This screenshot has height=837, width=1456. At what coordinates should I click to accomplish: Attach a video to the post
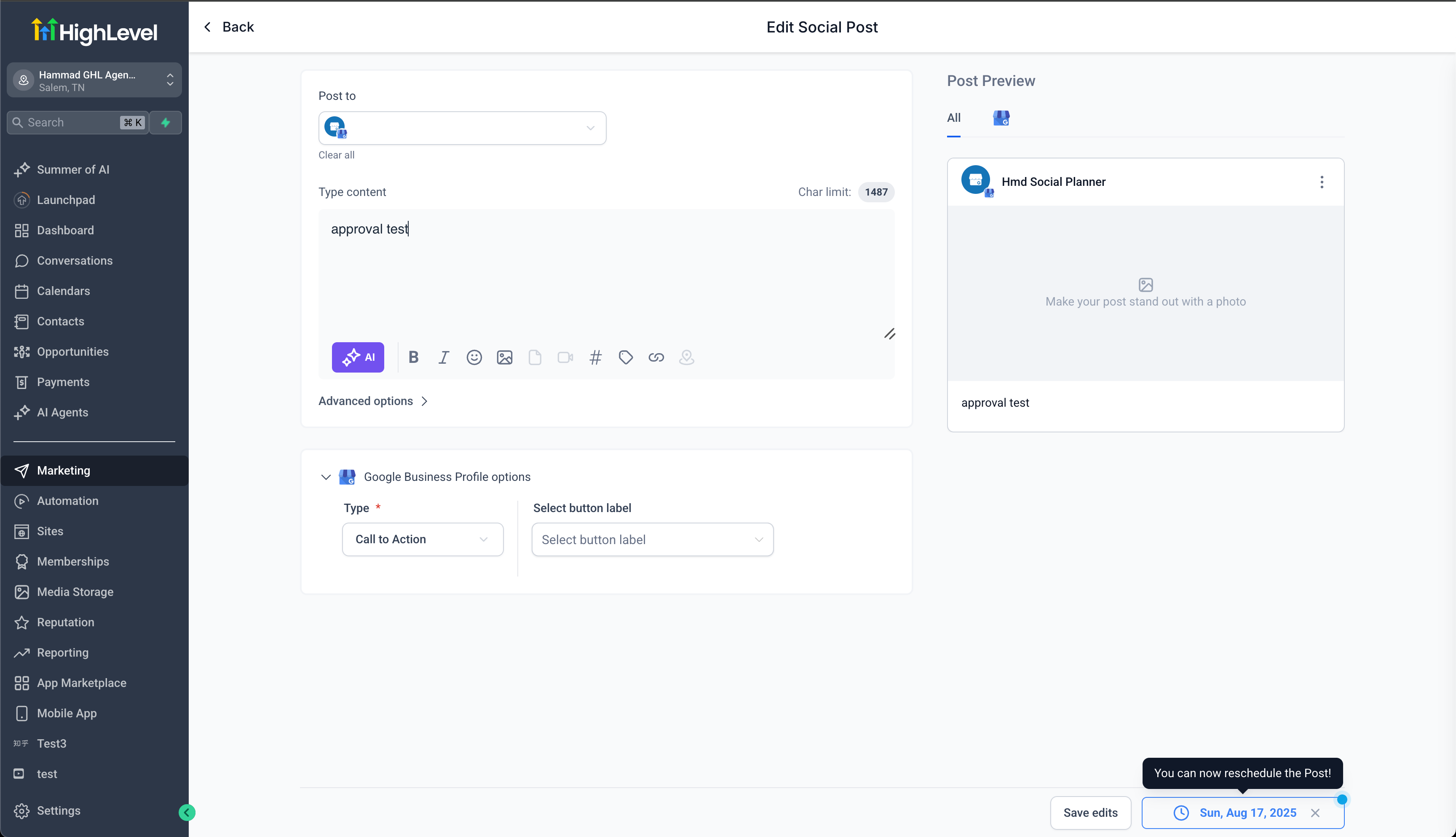point(565,357)
